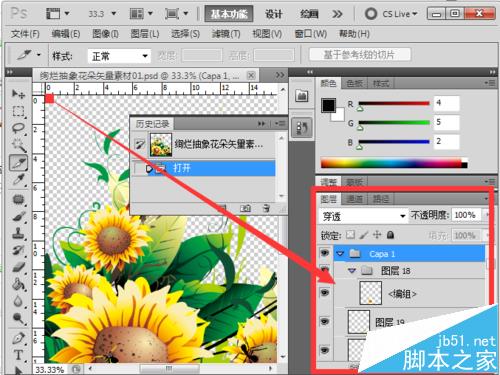Image resolution: width=500 pixels, height=375 pixels.
Task: Open the 图像(I) menu
Action: coord(105,34)
